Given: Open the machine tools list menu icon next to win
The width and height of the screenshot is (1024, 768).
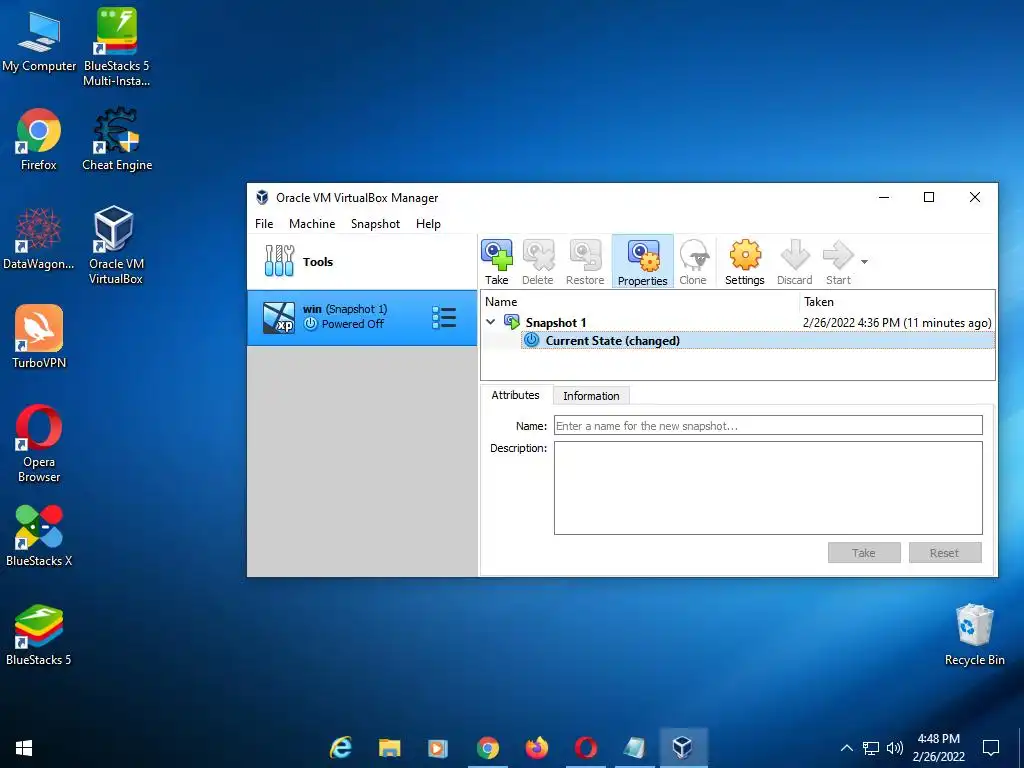Looking at the screenshot, I should [x=444, y=317].
